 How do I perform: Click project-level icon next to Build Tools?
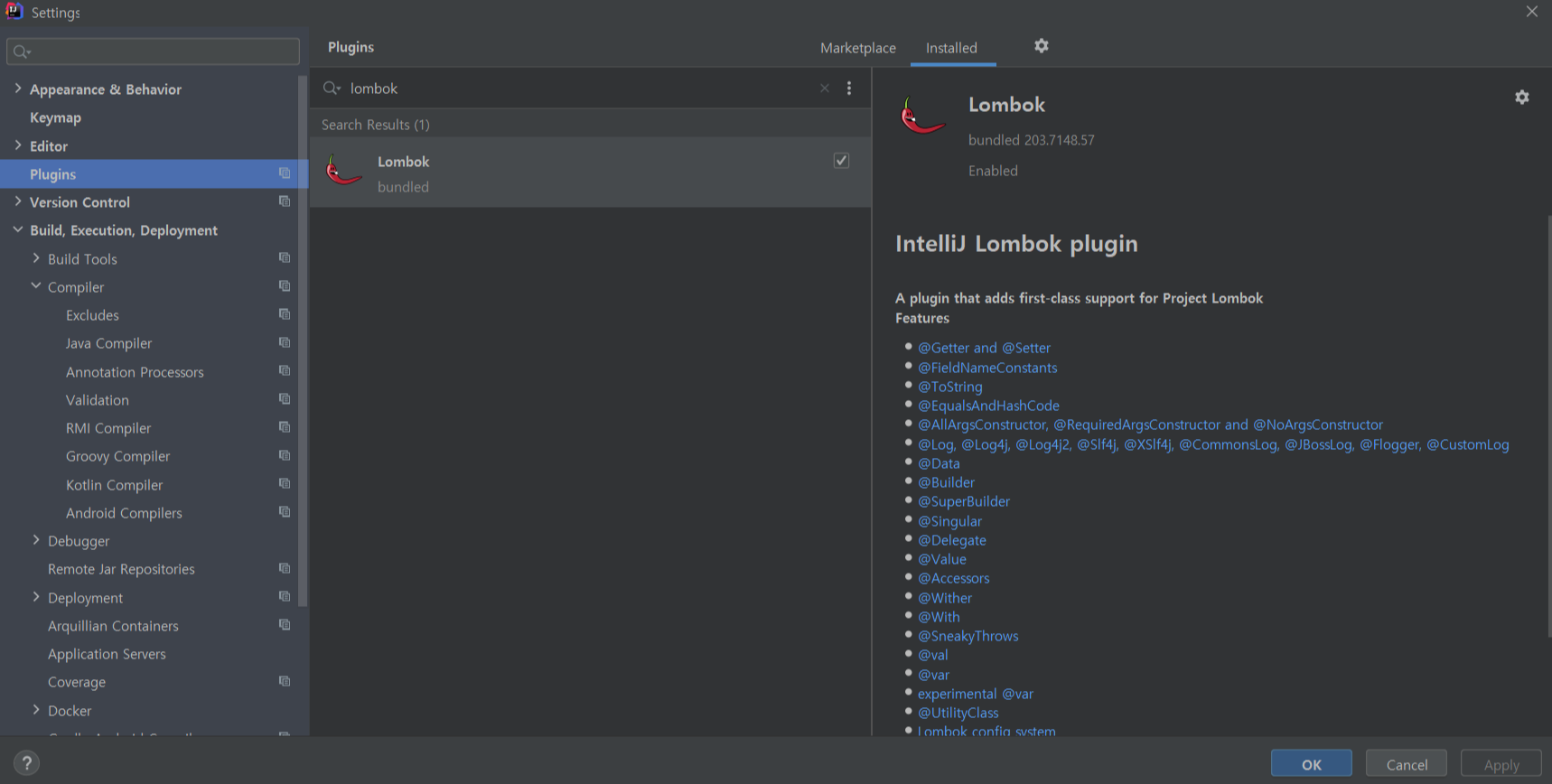[285, 258]
